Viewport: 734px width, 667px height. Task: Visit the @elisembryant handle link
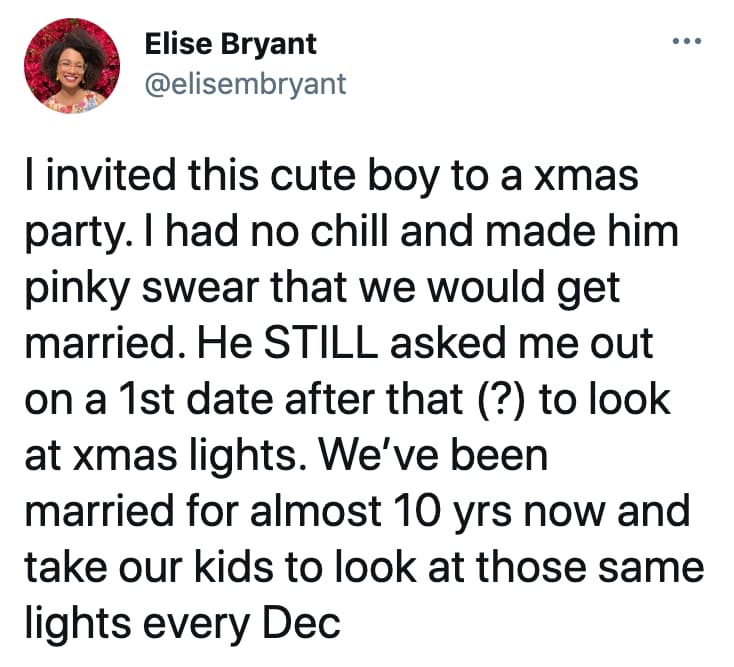[245, 84]
